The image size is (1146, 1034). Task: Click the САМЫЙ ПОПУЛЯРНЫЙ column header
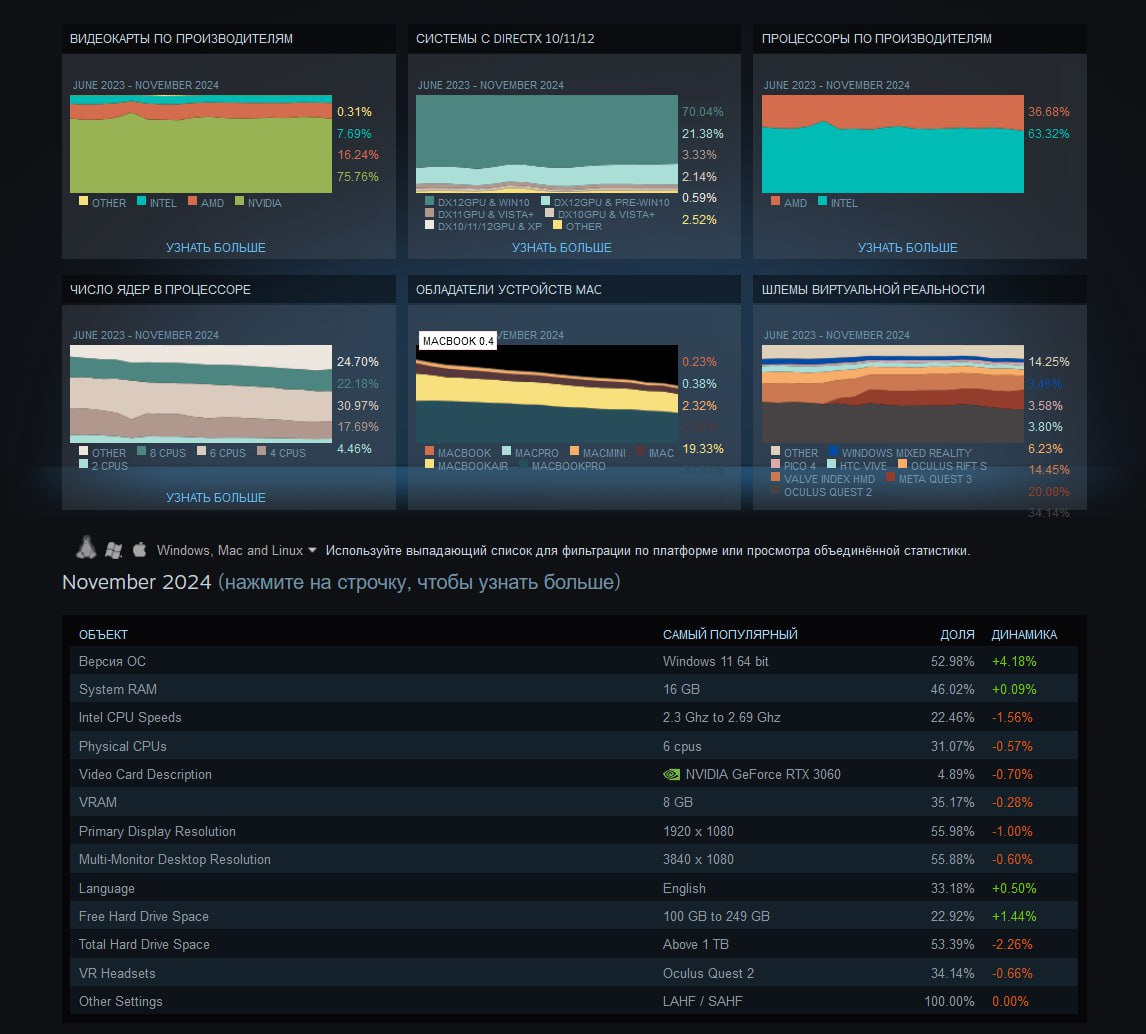[730, 634]
